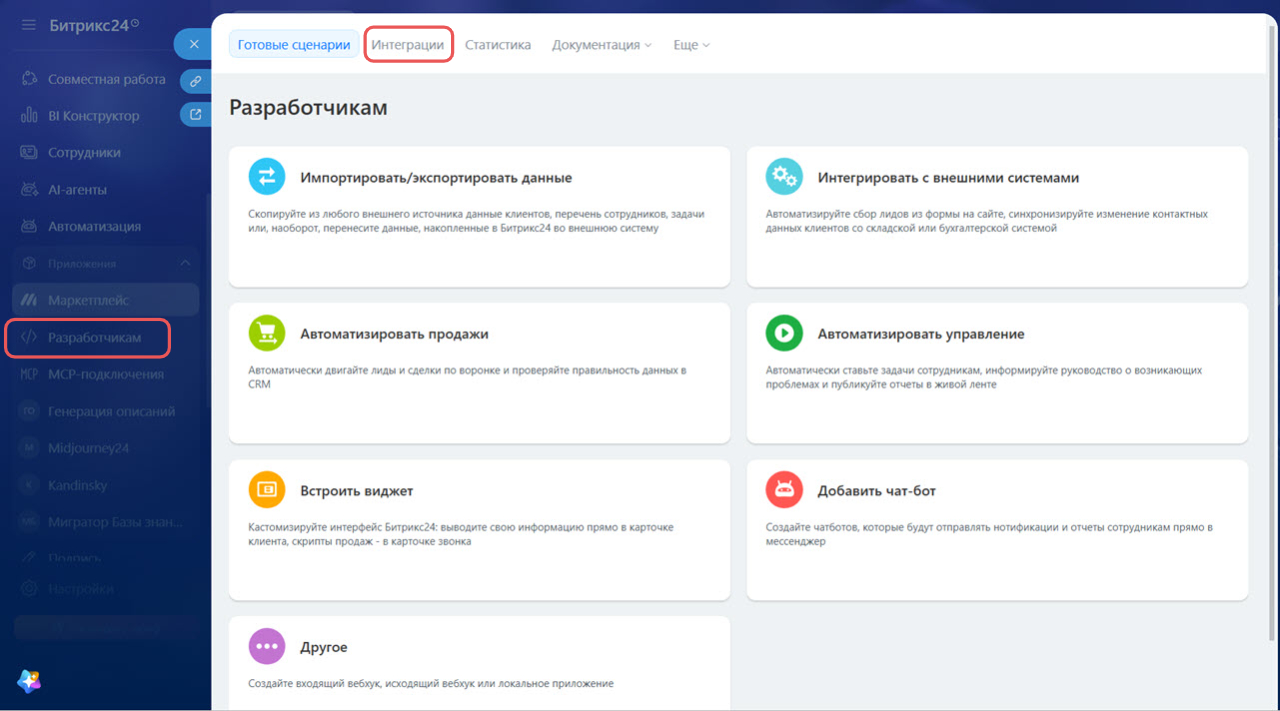Screen dimensions: 1280x711
Task: Open Добавить чат-бот scenario
Action: pos(997,530)
